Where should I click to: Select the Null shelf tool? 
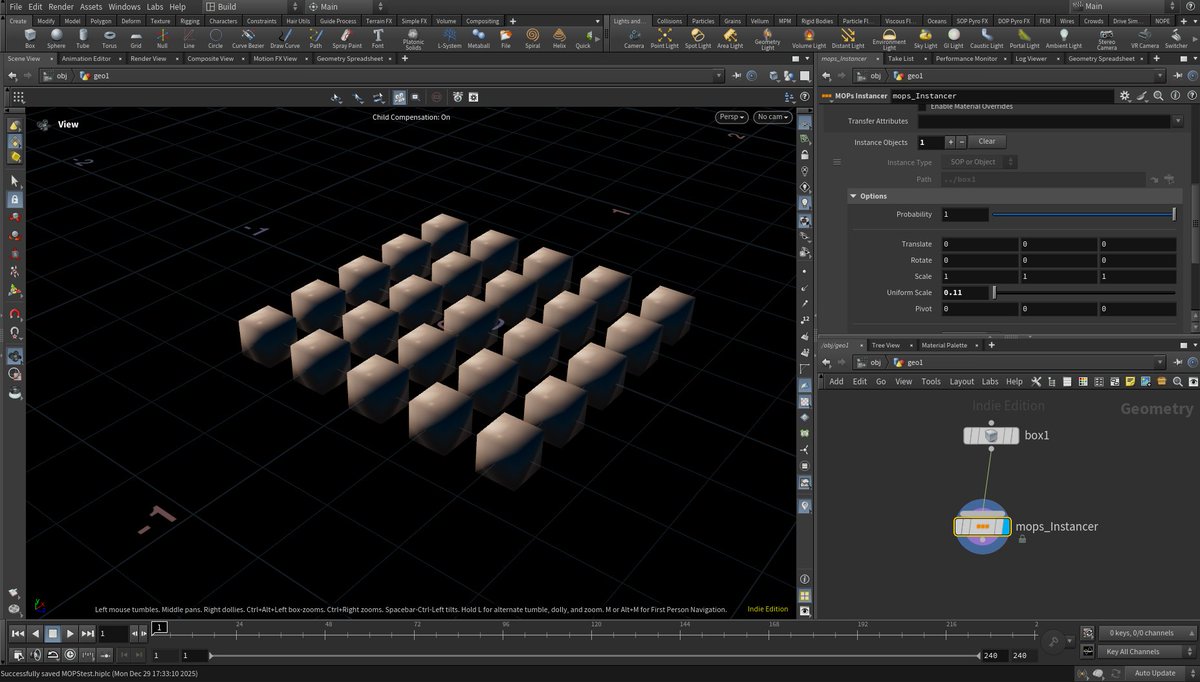click(162, 38)
